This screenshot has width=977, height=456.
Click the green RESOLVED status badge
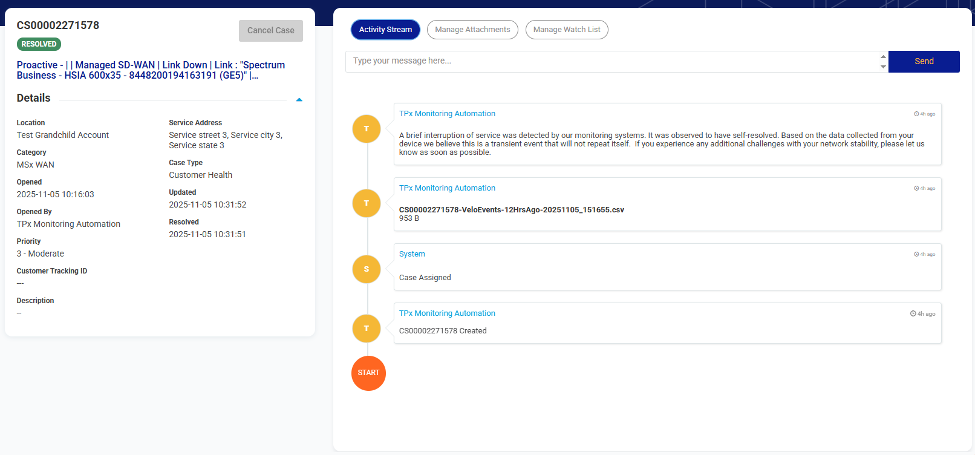(39, 44)
